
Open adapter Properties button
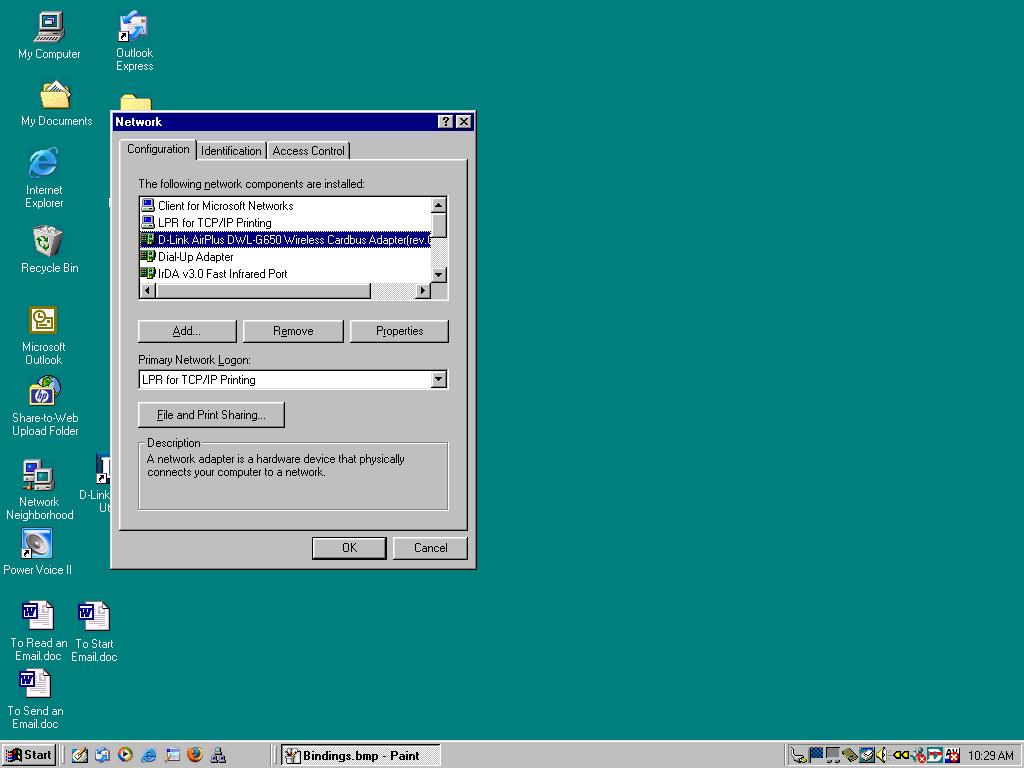click(399, 331)
